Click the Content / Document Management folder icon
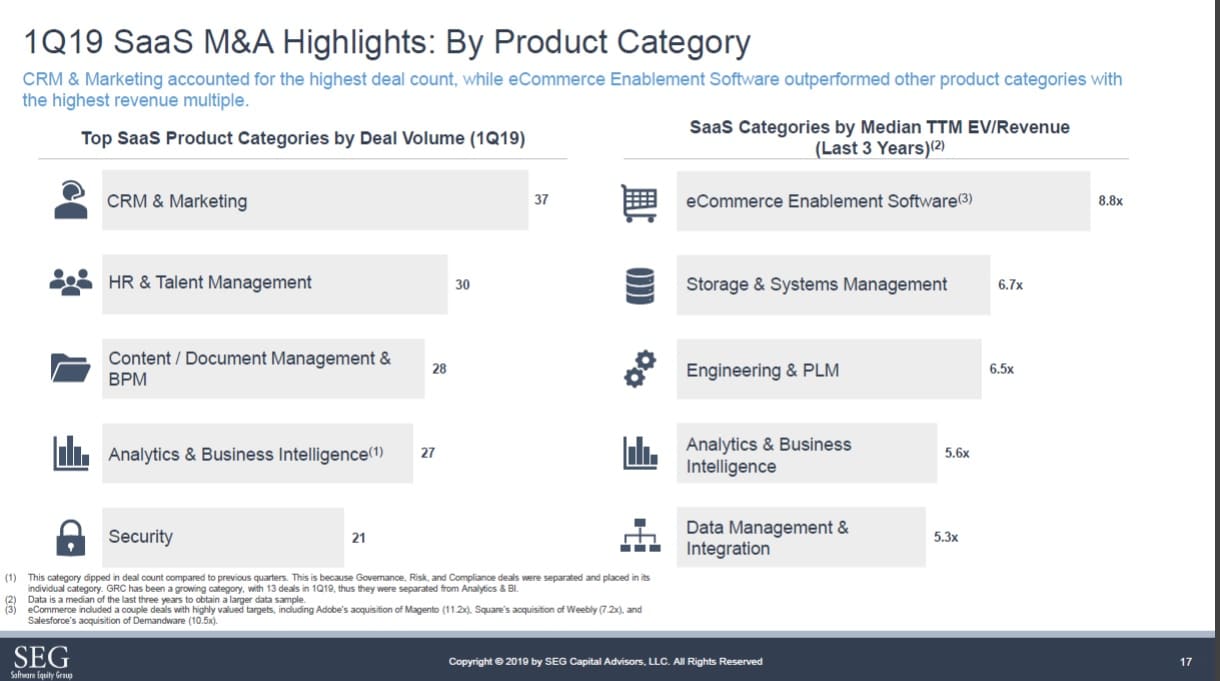The image size is (1220, 681). pyautogui.click(x=70, y=369)
